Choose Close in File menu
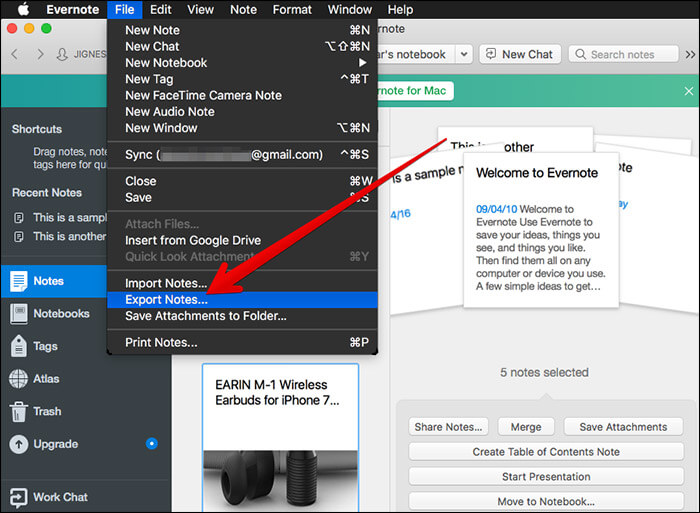The image size is (700, 513). tap(242, 181)
